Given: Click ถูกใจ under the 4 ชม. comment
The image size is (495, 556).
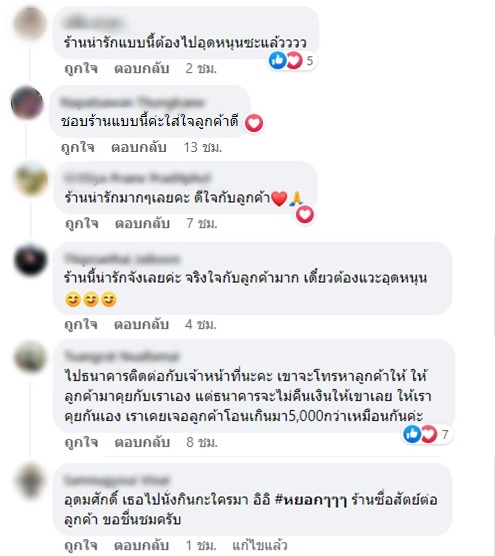Looking at the screenshot, I should (x=81, y=324).
